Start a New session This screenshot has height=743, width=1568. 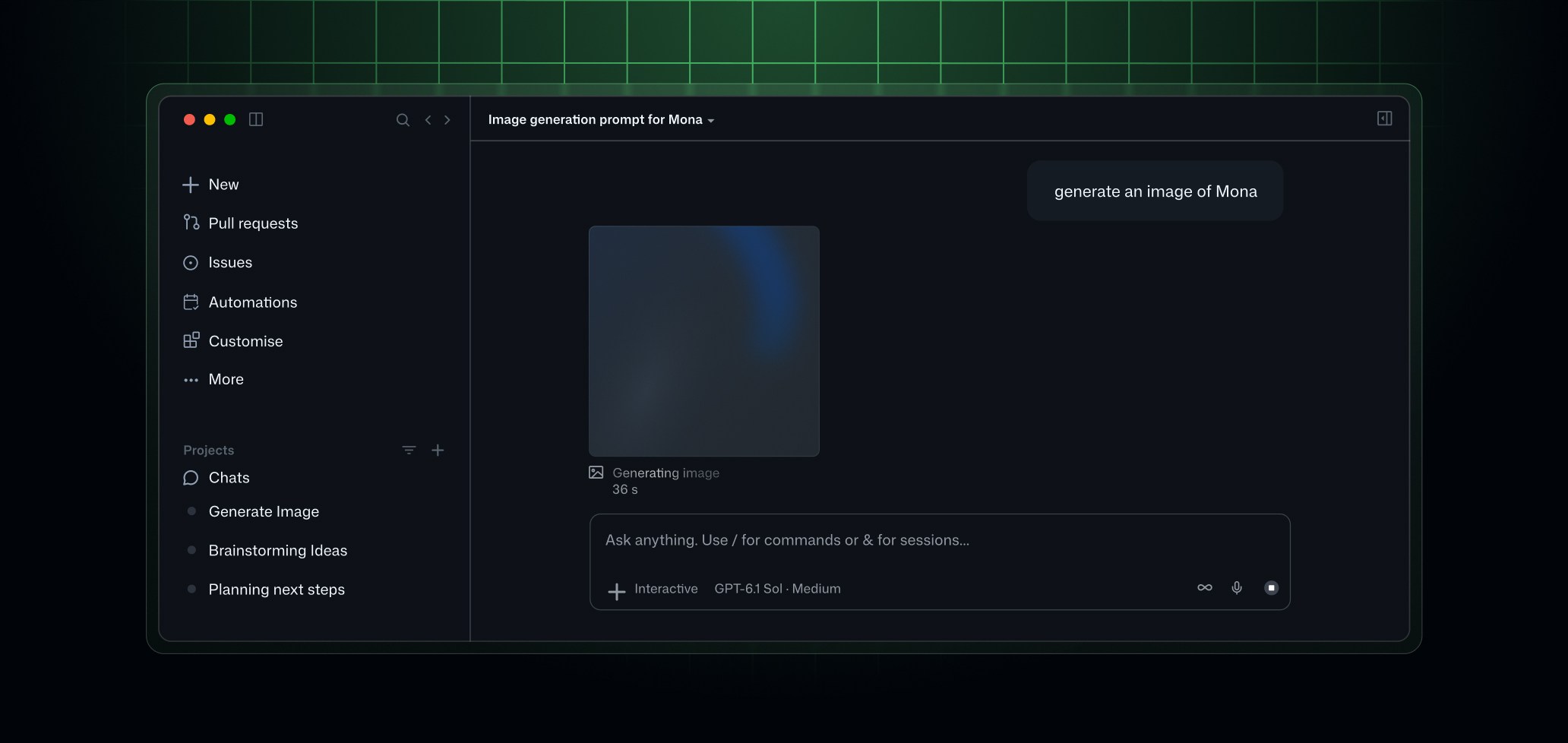tap(211, 185)
